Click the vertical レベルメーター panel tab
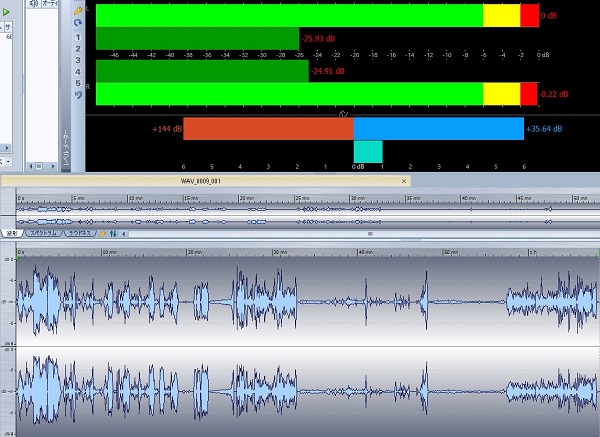Screen dimensions: 600x437 [66, 147]
